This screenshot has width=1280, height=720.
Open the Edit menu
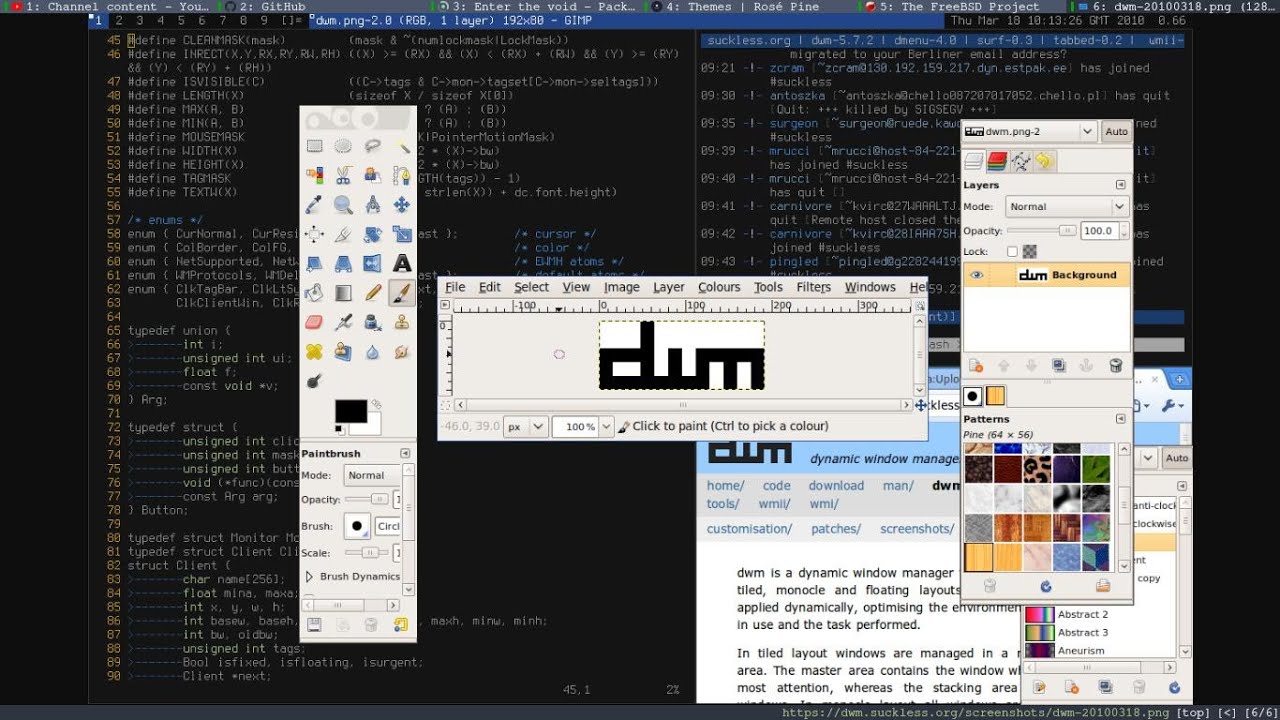click(x=490, y=287)
